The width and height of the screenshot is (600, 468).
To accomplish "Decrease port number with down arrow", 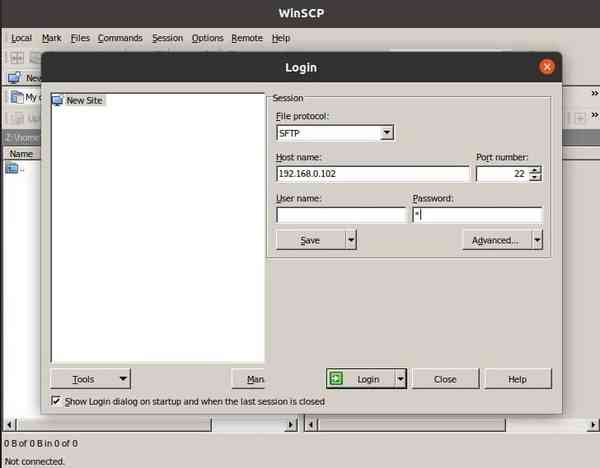I will coord(536,178).
